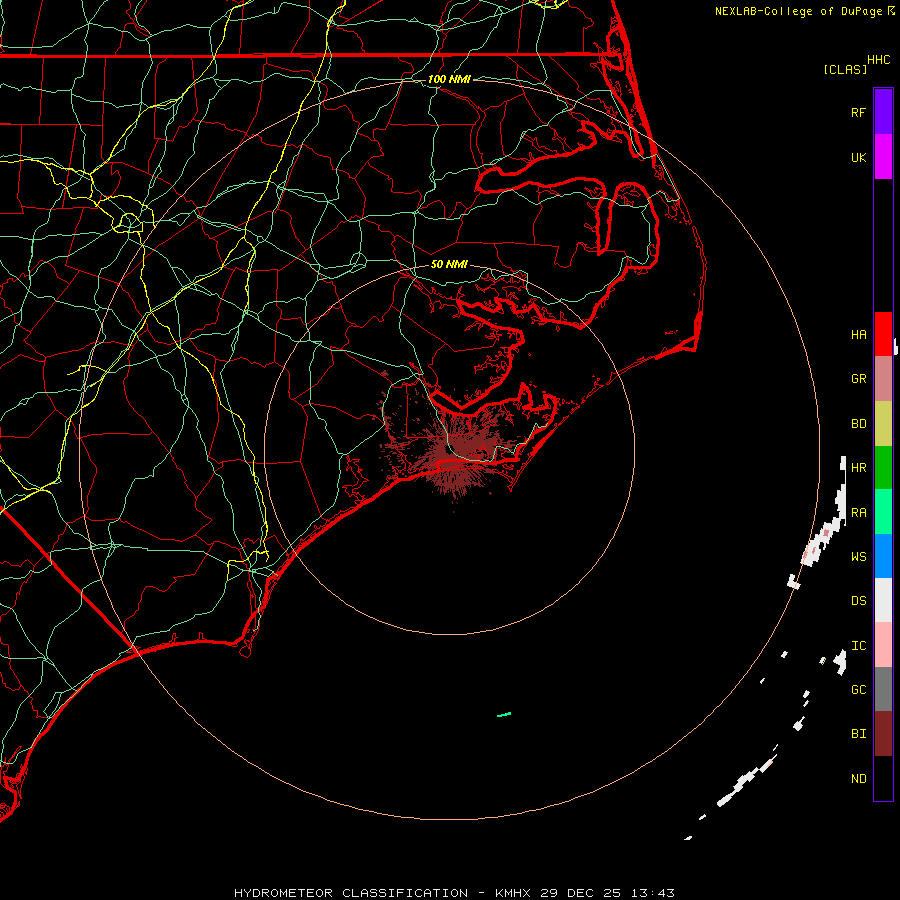Screen dimensions: 900x900
Task: Choose the WS blue legend swatch
Action: click(883, 556)
